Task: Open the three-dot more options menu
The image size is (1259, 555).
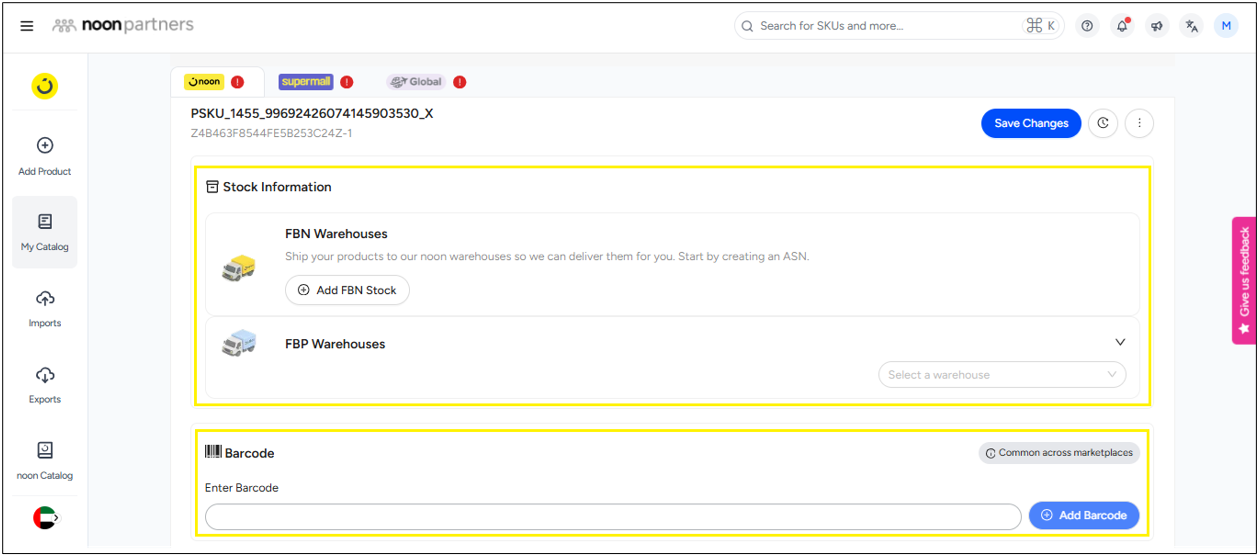Action: click(x=1139, y=123)
